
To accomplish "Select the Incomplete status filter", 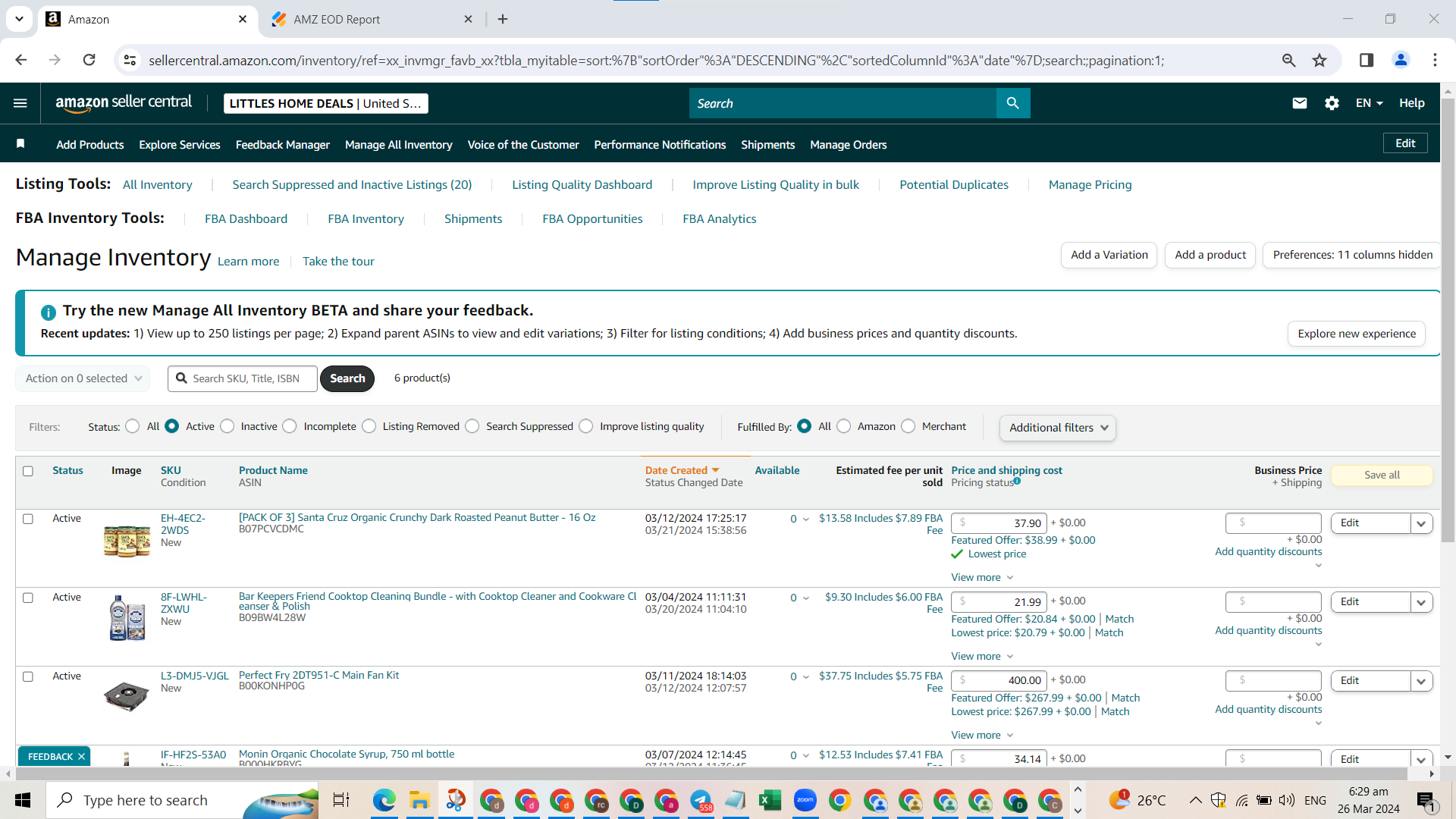I will tap(290, 426).
